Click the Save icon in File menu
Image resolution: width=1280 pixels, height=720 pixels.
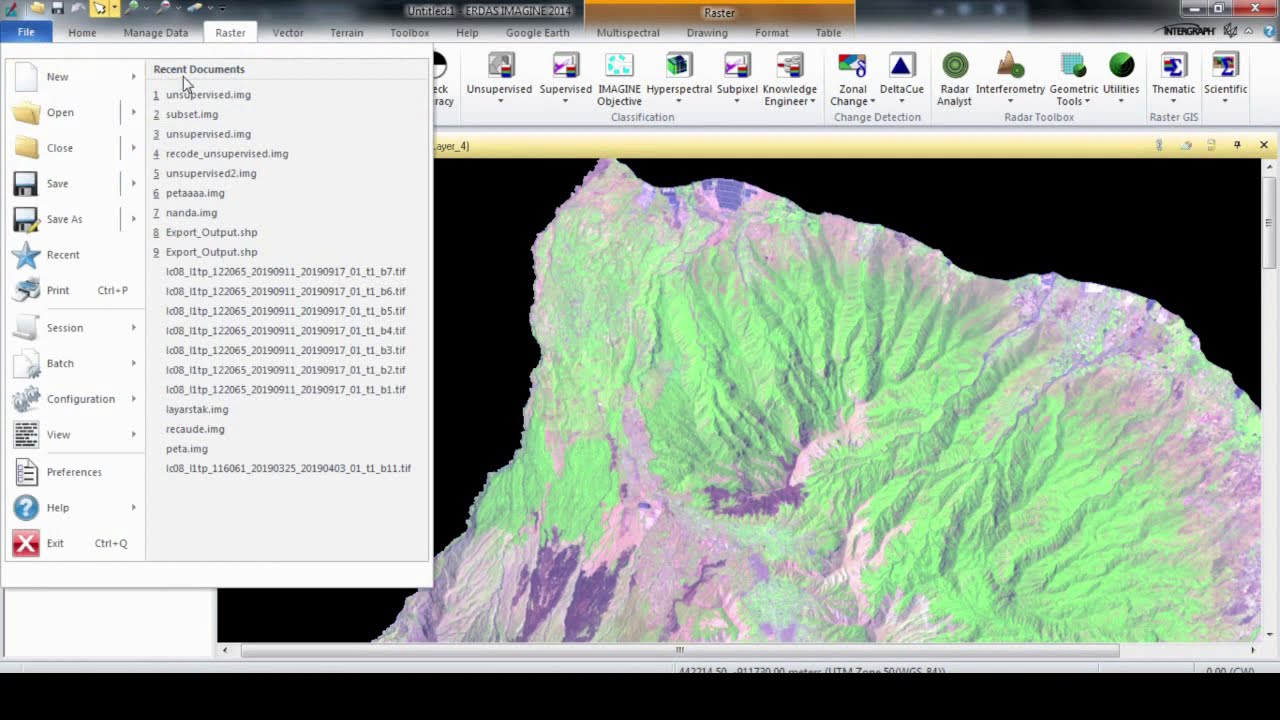tap(26, 184)
